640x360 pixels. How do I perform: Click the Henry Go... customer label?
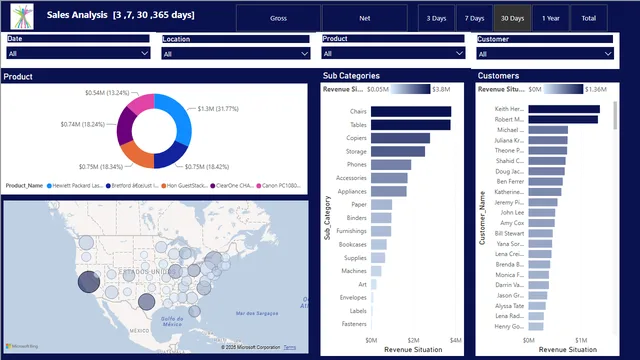[509, 327]
